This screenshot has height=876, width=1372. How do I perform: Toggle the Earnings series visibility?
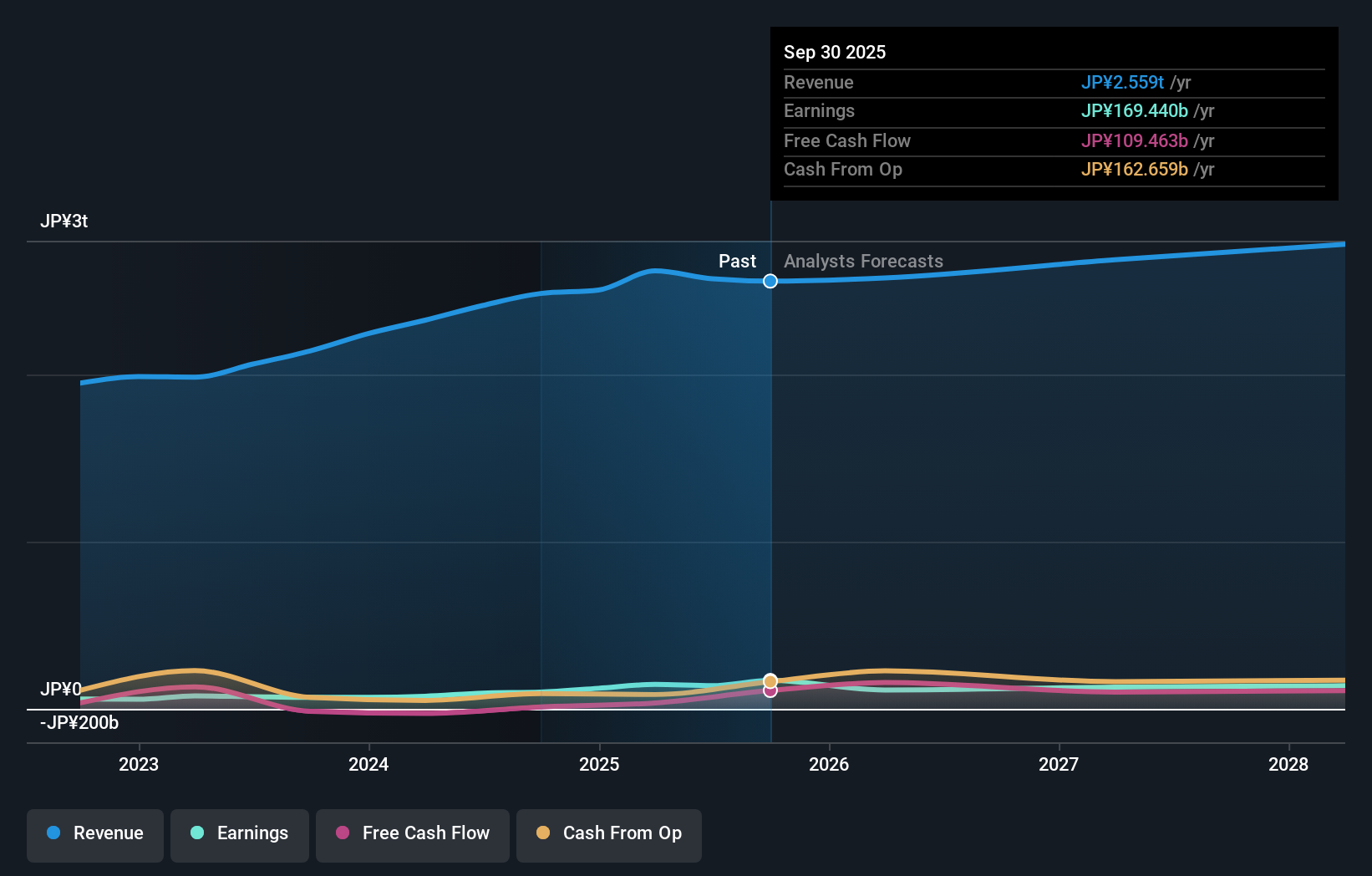tap(239, 835)
